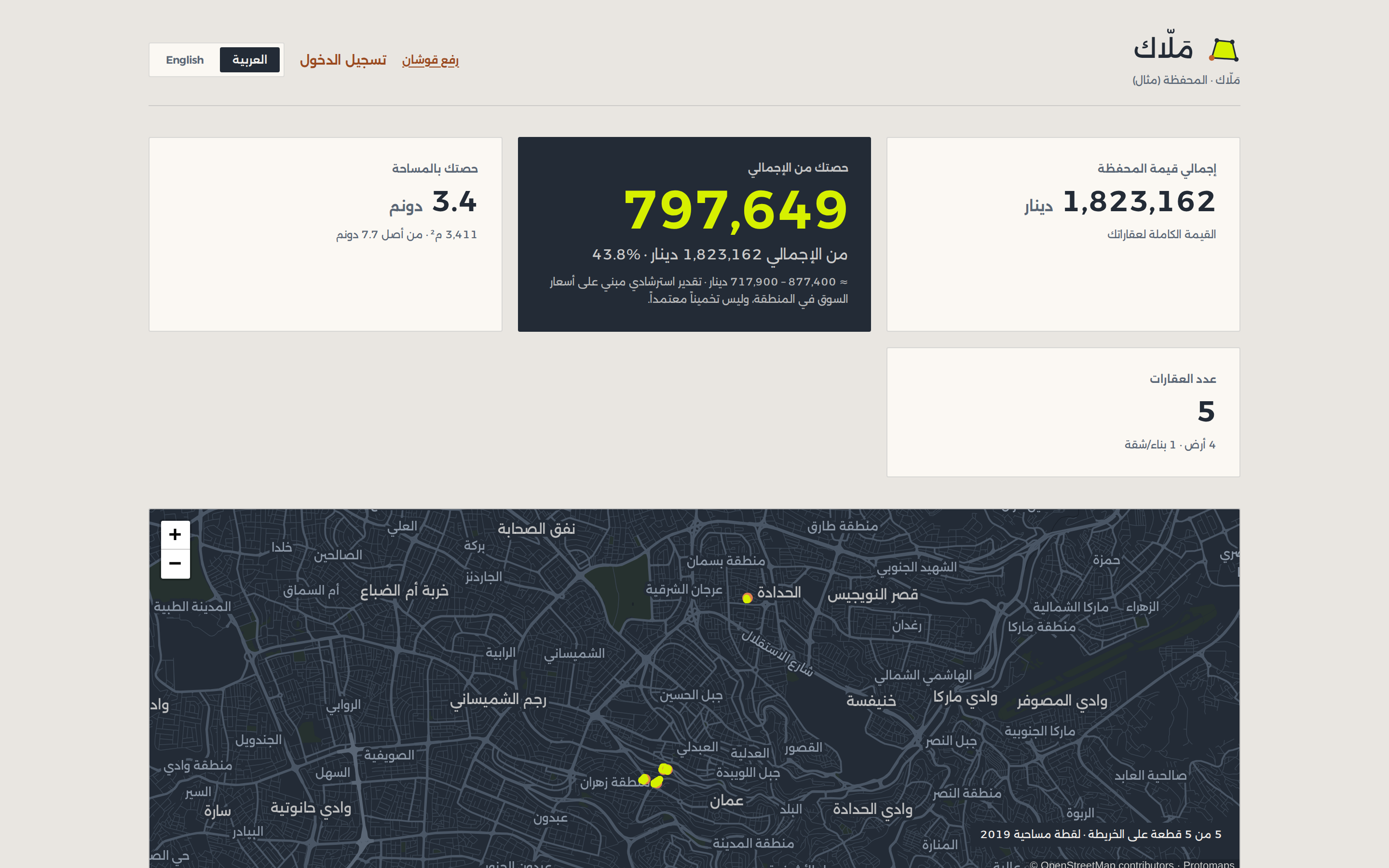Click the إجمالي قيمة المحفظة heading
The height and width of the screenshot is (868, 1389).
pyautogui.click(x=1157, y=168)
